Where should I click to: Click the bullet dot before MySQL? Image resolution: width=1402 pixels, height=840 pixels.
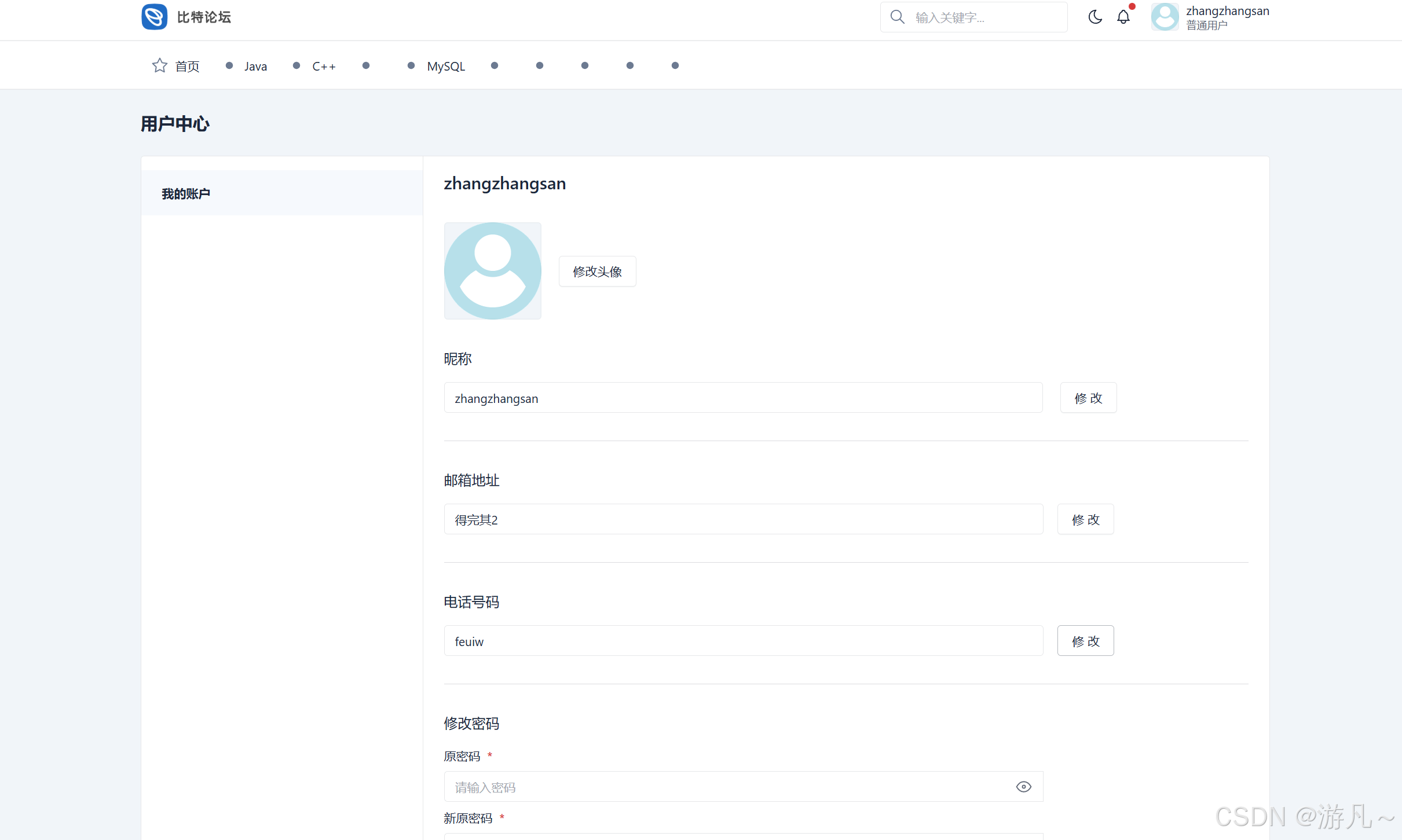pos(411,65)
